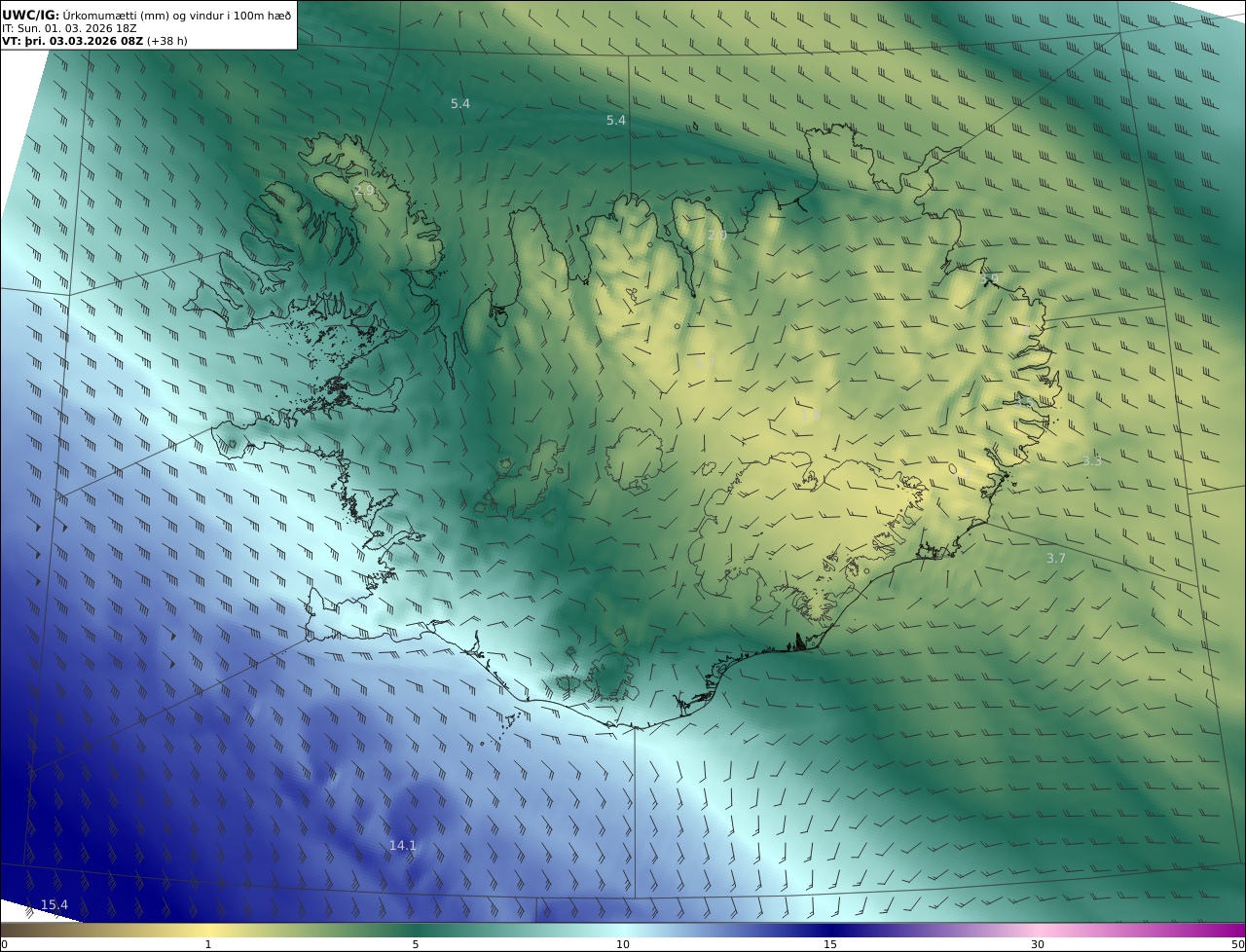Click the valid time 'VT: þri. 03.03.2026 08Z'
Viewport: 1246px width, 952px height.
point(72,41)
